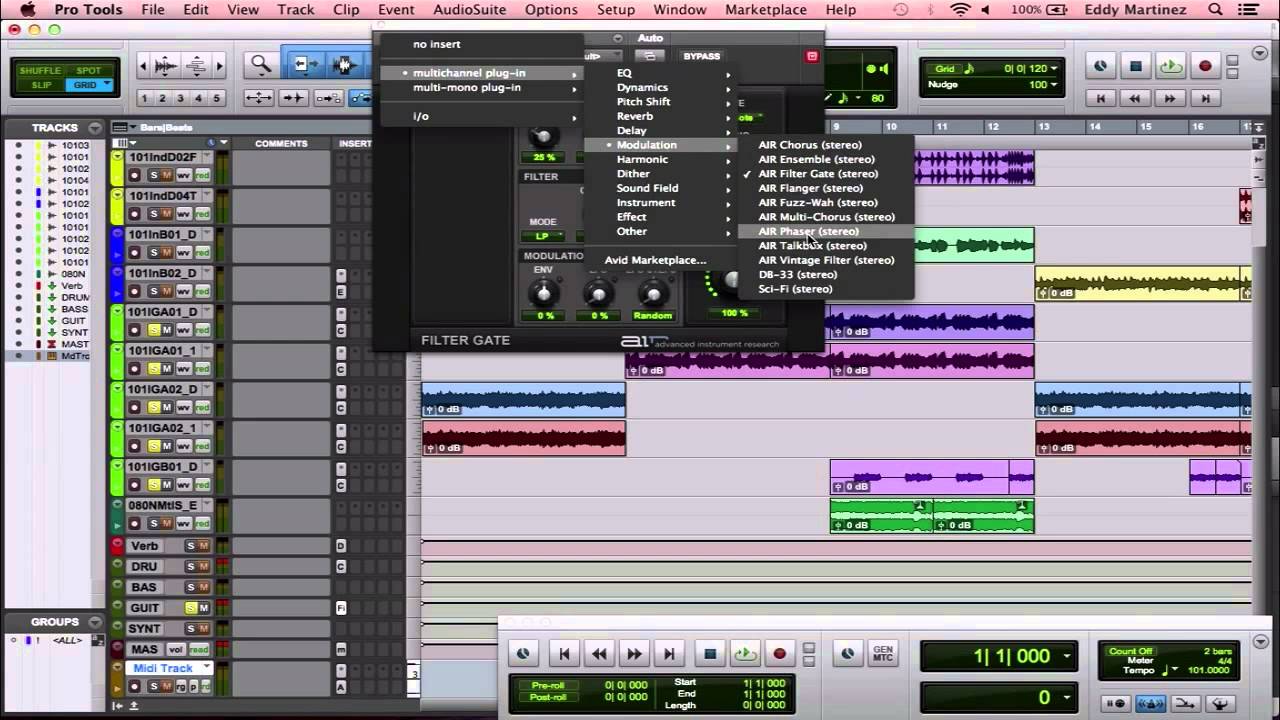
Task: Open the Transport main counter dropdown
Action: click(1068, 657)
